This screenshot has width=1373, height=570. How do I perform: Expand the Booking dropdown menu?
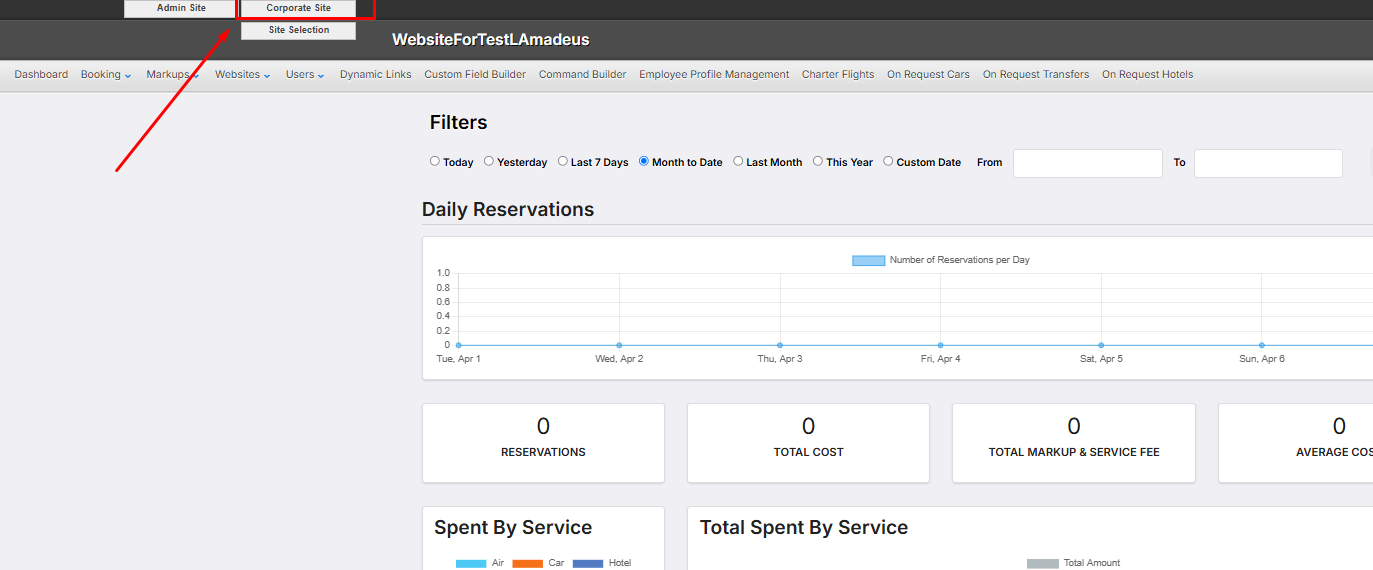pos(106,74)
